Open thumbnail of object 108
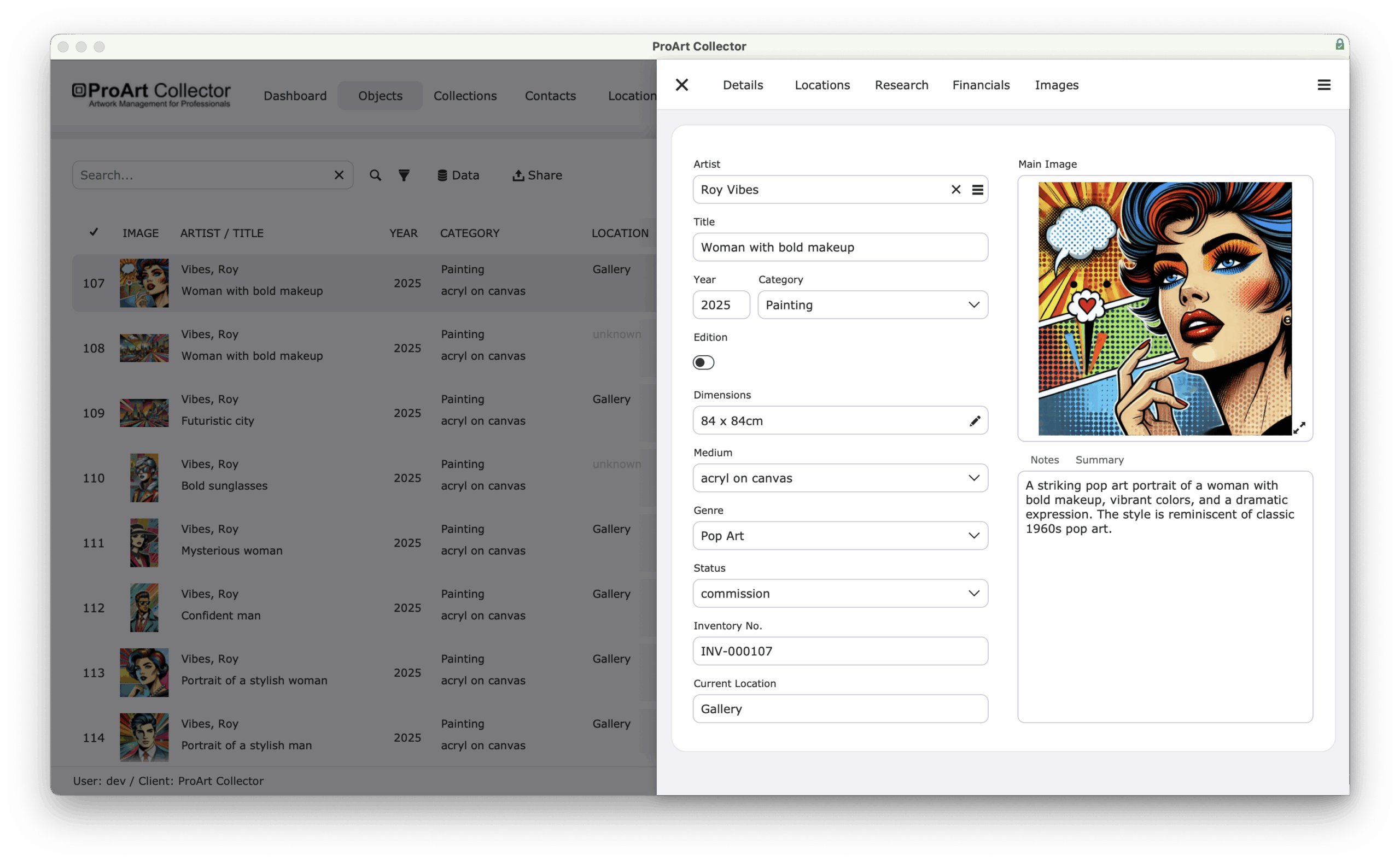This screenshot has width=1400, height=862. point(144,348)
